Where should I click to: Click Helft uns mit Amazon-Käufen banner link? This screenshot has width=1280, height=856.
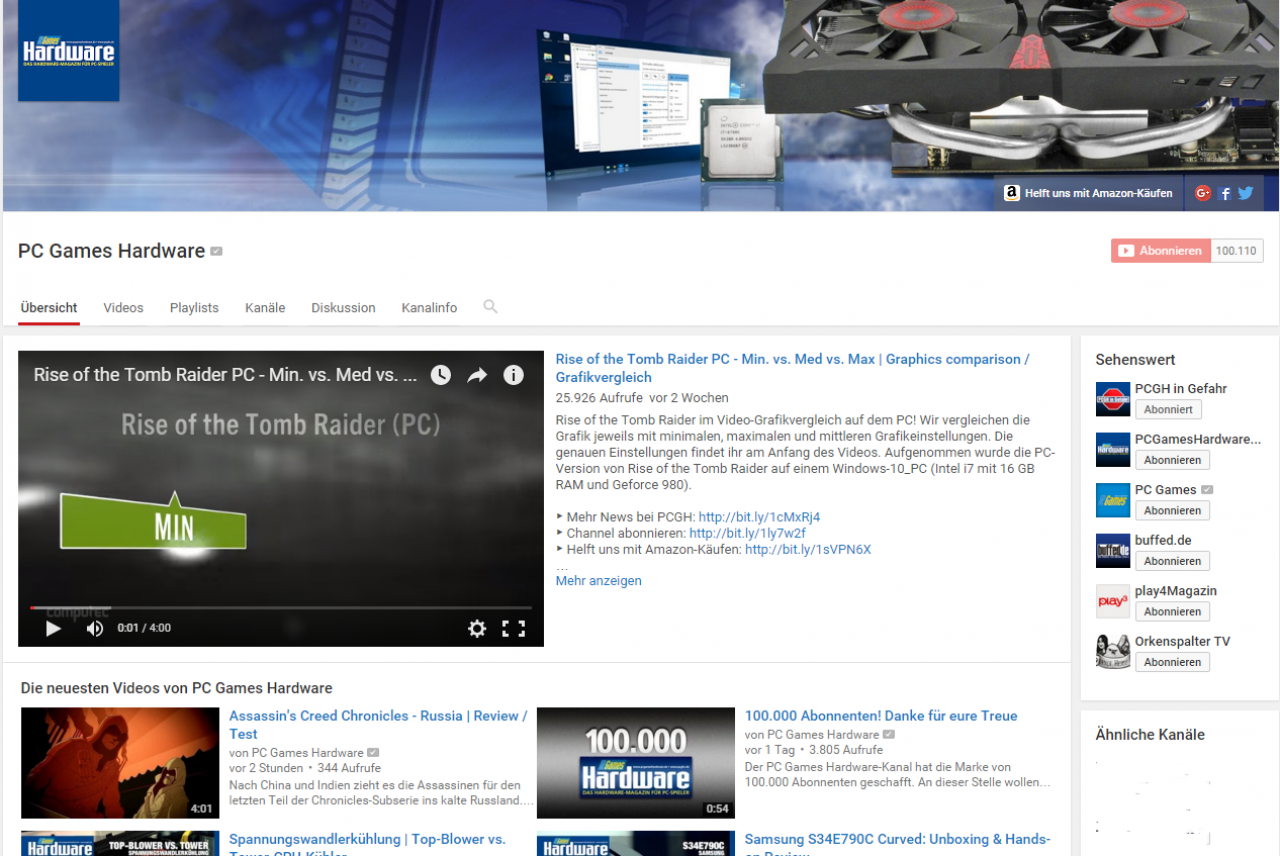tap(1098, 193)
